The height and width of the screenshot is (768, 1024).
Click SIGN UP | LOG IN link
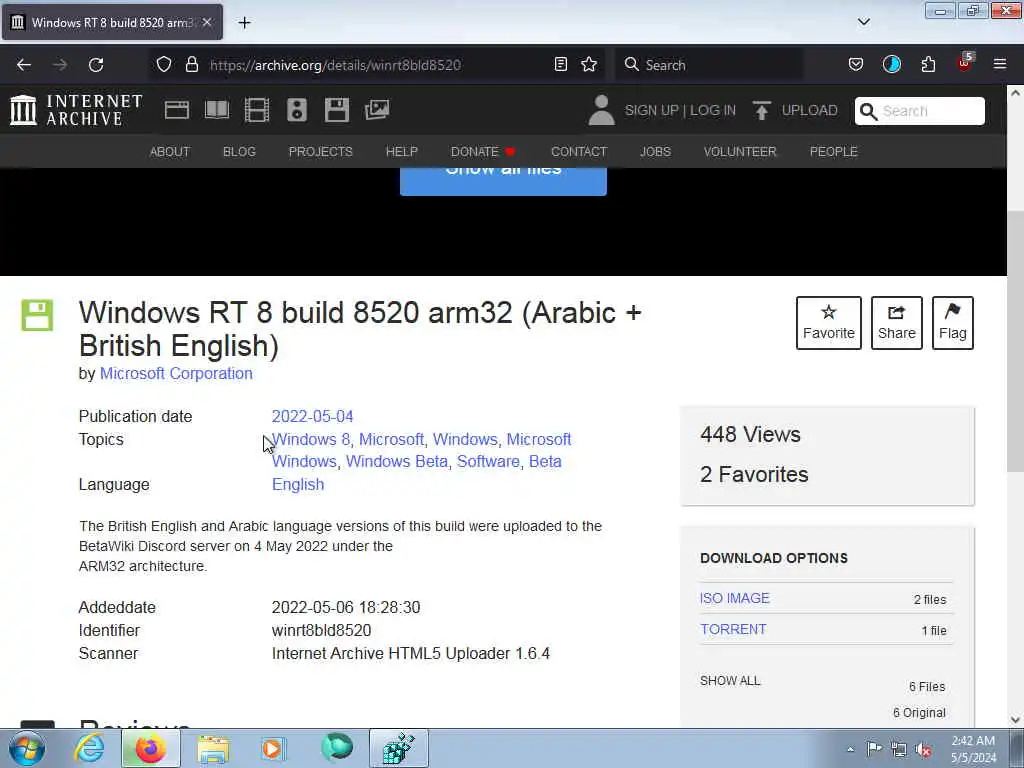pyautogui.click(x=680, y=110)
